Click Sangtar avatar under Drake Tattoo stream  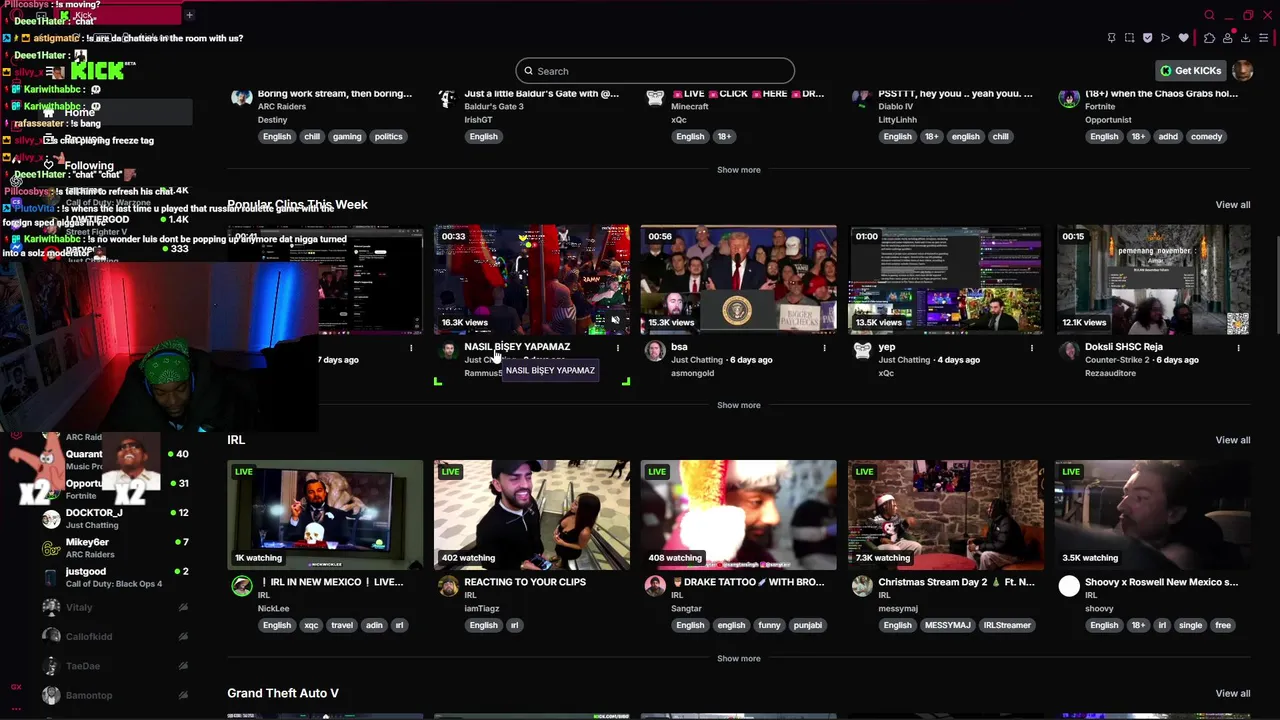tap(655, 586)
